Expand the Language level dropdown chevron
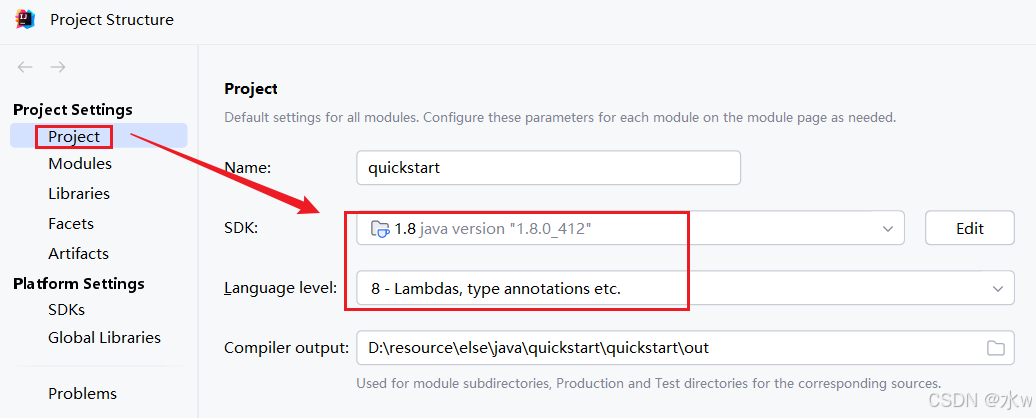This screenshot has width=1036, height=418. [x=998, y=289]
